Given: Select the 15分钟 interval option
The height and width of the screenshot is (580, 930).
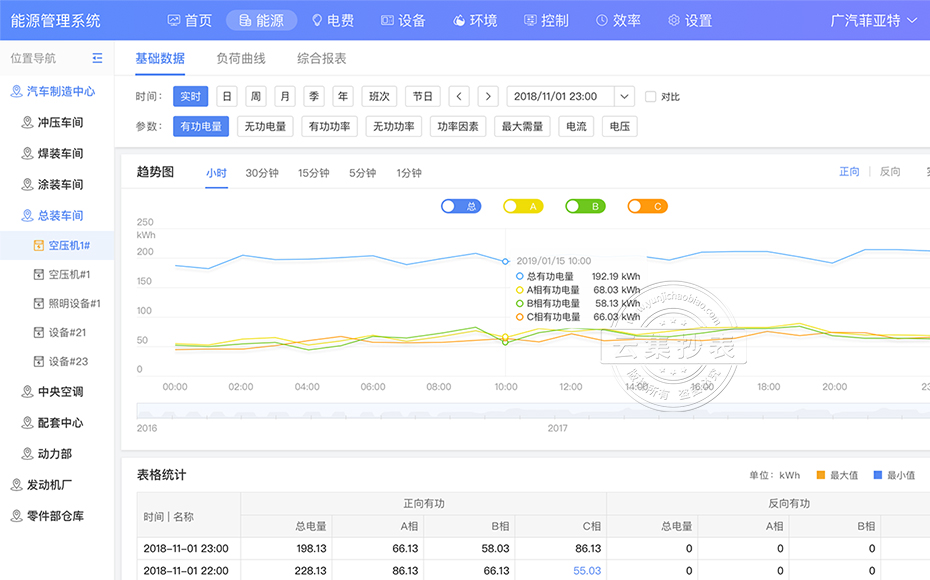Looking at the screenshot, I should pos(313,173).
